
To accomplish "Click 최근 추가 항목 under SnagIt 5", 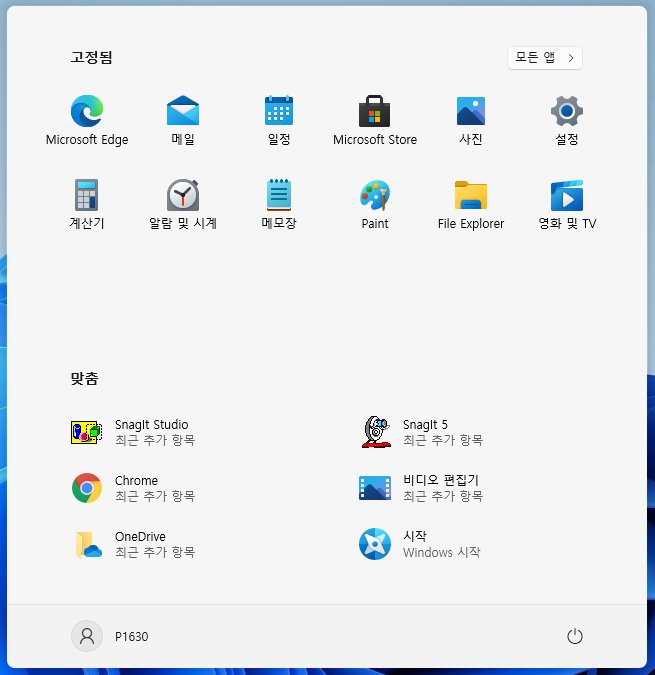I will coord(443,440).
